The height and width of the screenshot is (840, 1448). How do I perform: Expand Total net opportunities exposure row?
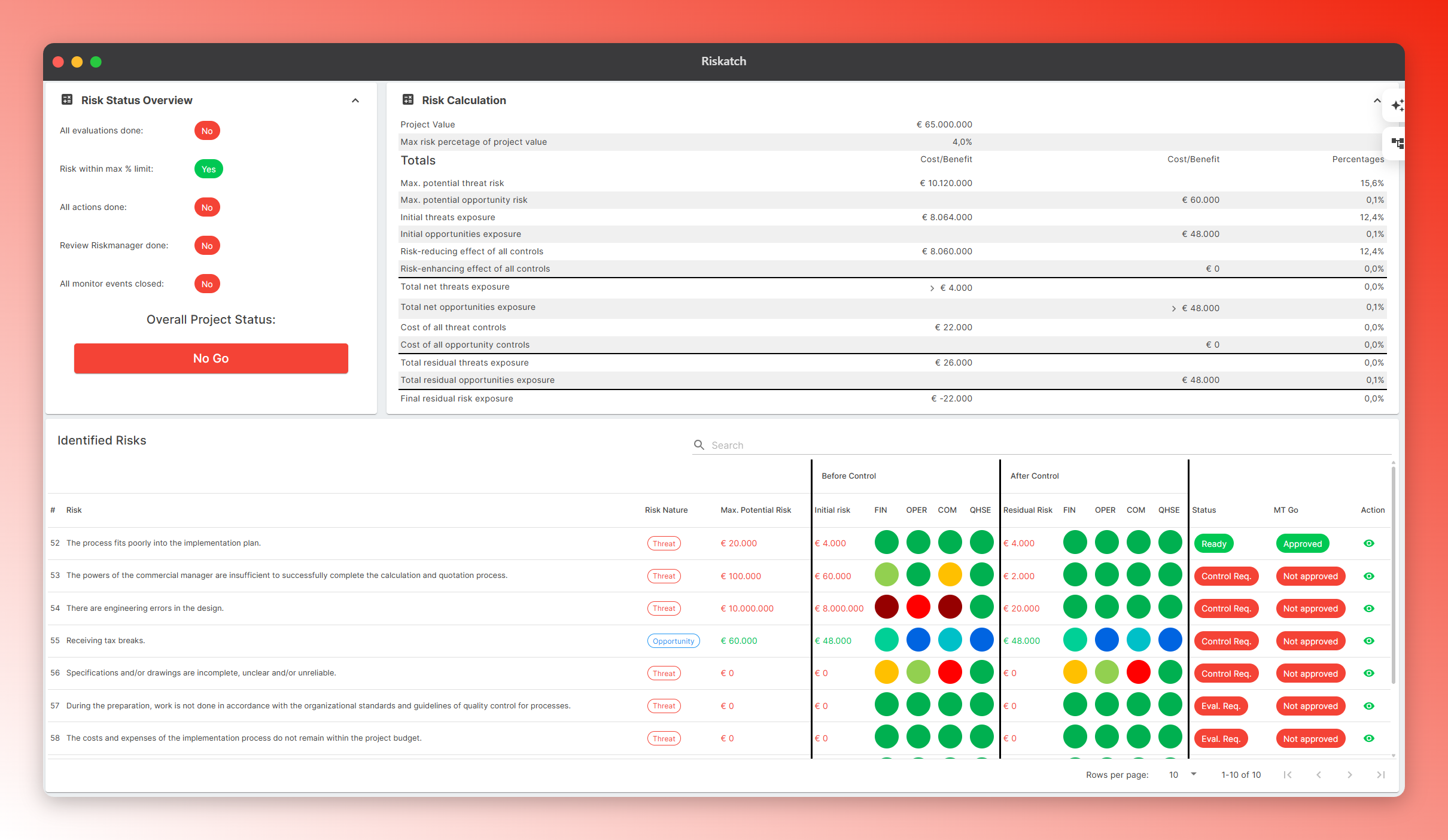pos(1174,309)
